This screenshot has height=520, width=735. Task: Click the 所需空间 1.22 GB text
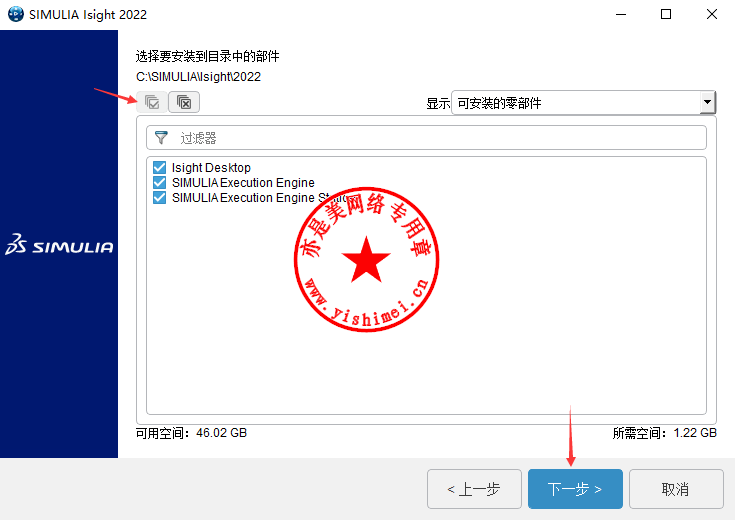click(x=664, y=432)
